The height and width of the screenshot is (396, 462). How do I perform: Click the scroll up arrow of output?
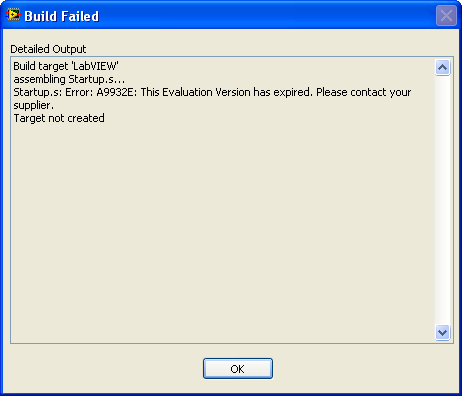pos(442,68)
